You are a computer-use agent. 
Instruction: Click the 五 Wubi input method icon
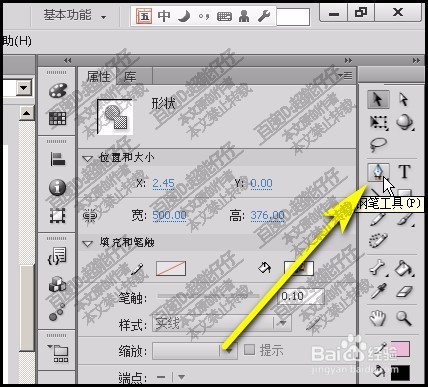(x=144, y=16)
